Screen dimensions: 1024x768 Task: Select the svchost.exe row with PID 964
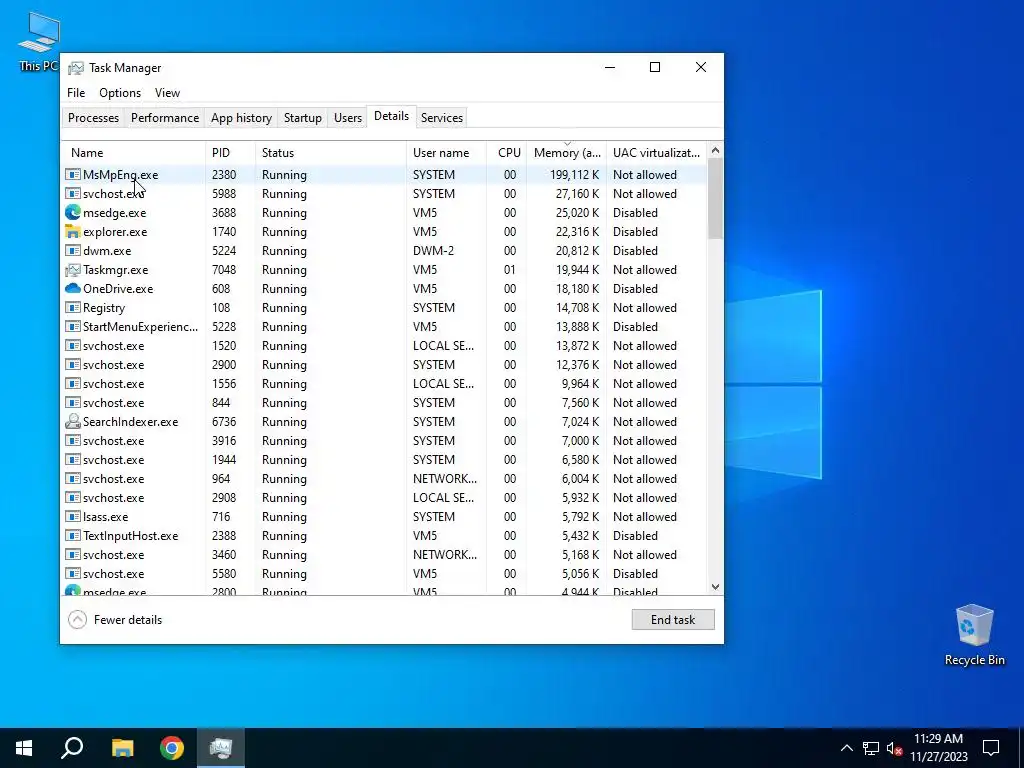coord(385,479)
